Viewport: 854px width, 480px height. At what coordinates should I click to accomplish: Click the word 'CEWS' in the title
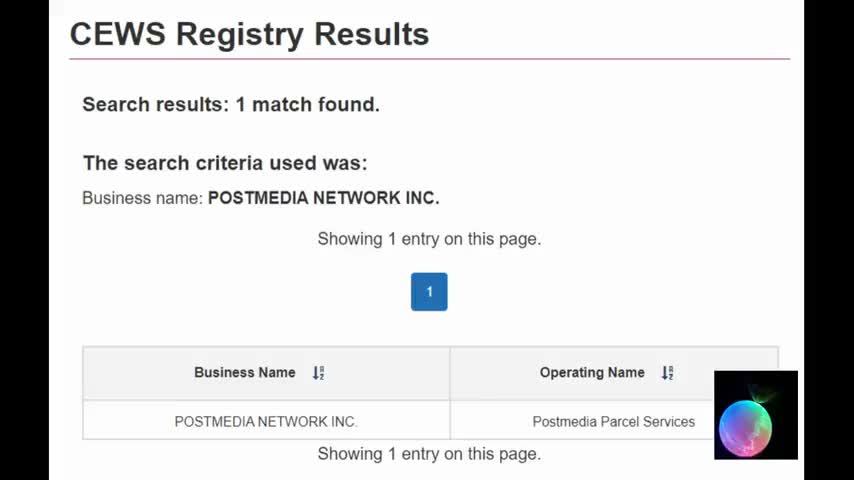point(118,34)
